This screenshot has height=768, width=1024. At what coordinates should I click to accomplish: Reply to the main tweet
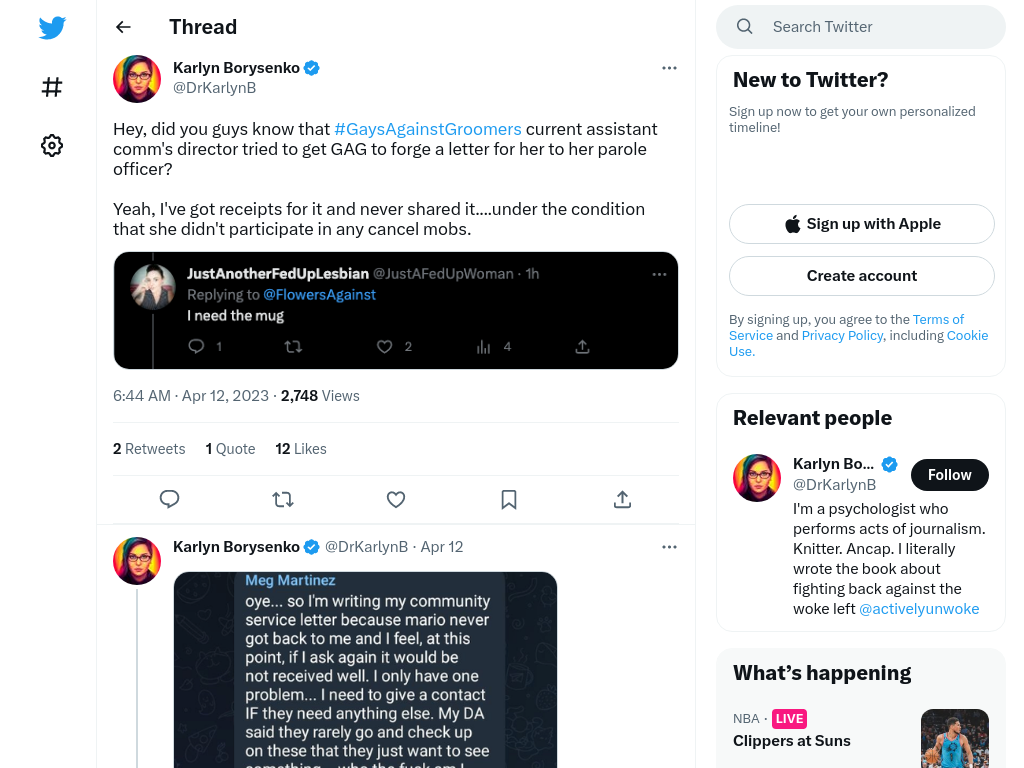tap(170, 500)
